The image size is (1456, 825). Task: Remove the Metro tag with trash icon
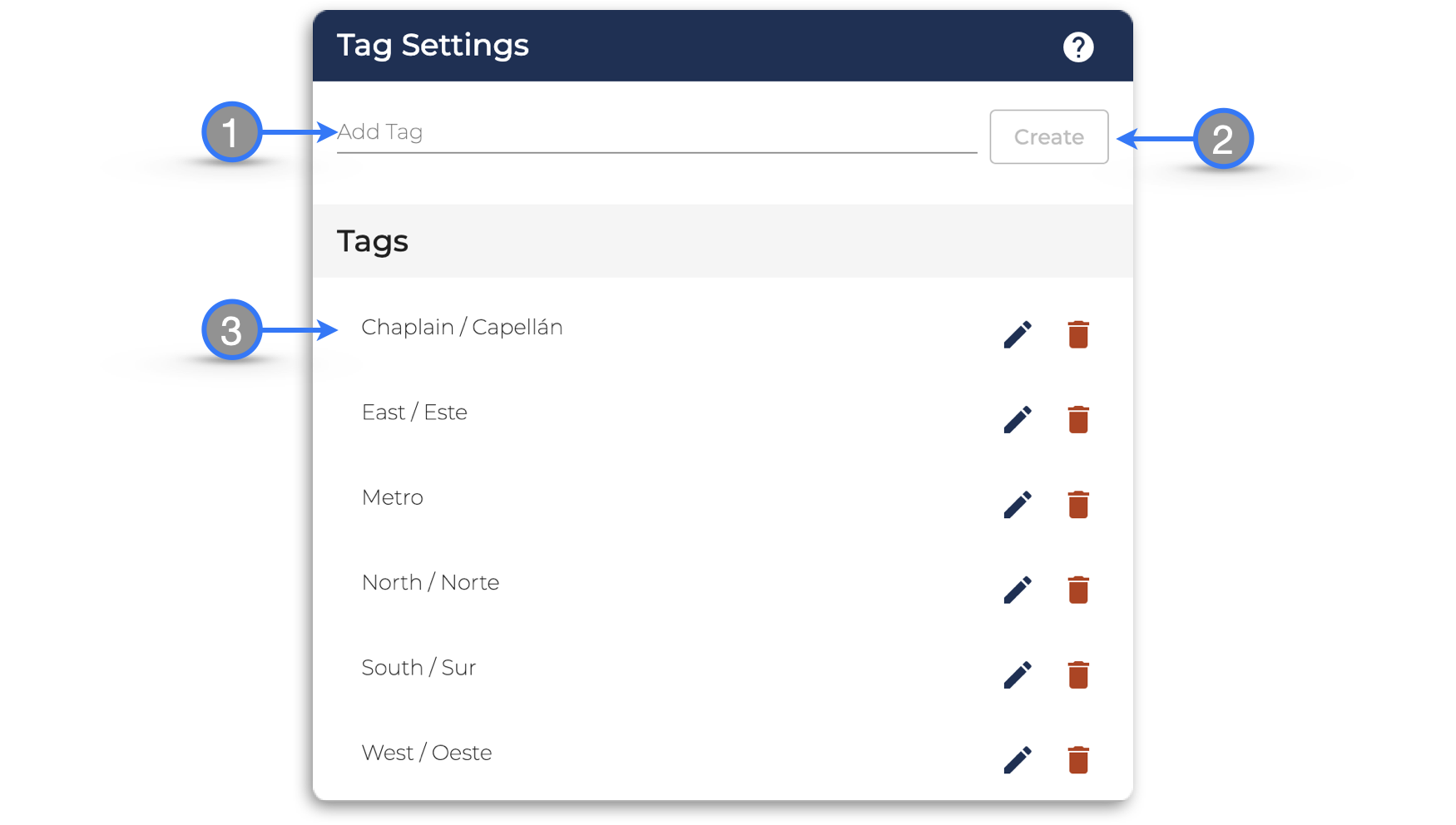1078,504
